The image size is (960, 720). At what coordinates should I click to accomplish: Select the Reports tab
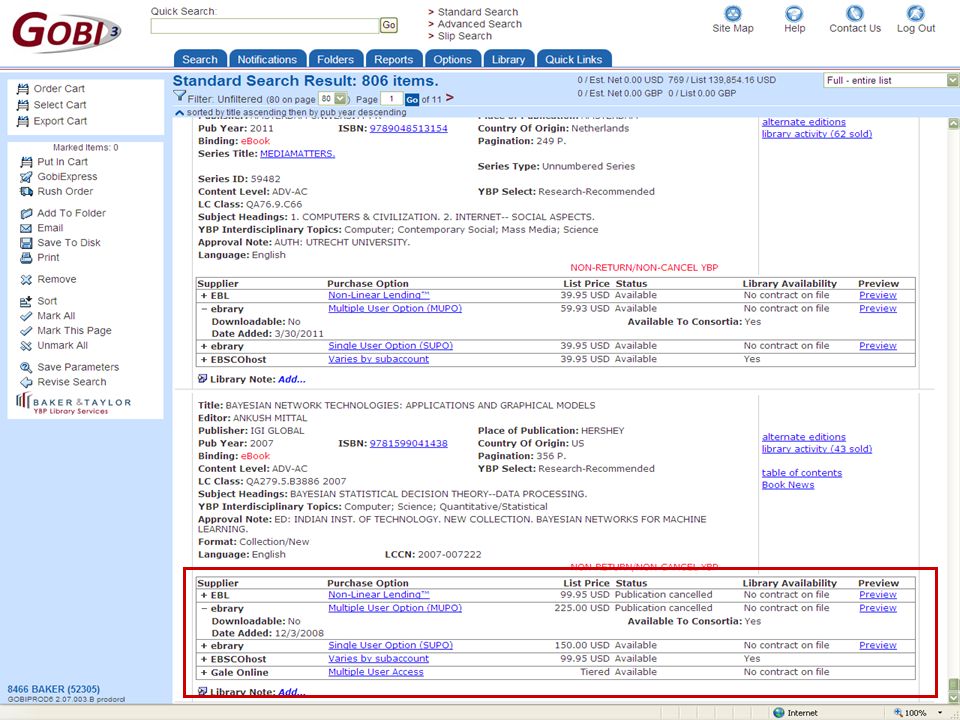point(394,59)
